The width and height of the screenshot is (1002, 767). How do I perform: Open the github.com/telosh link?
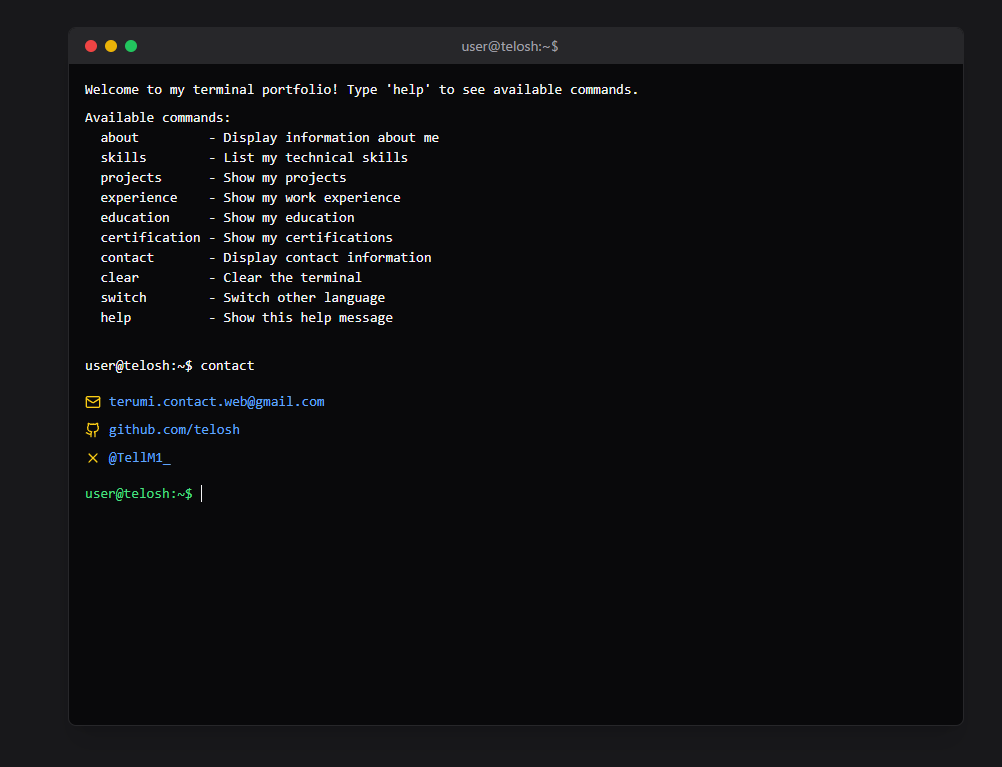point(174,430)
